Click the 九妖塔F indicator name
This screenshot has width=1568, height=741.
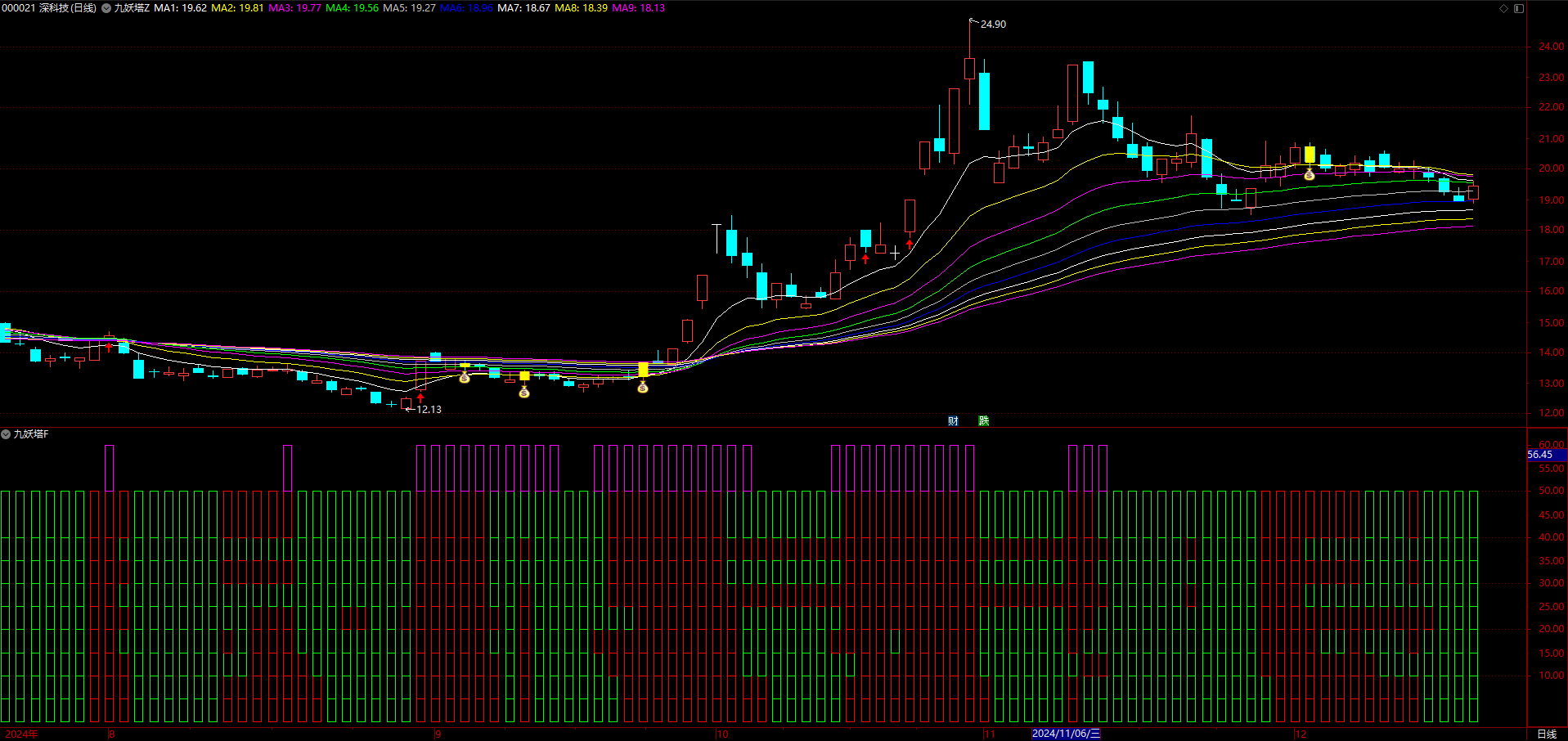point(31,433)
